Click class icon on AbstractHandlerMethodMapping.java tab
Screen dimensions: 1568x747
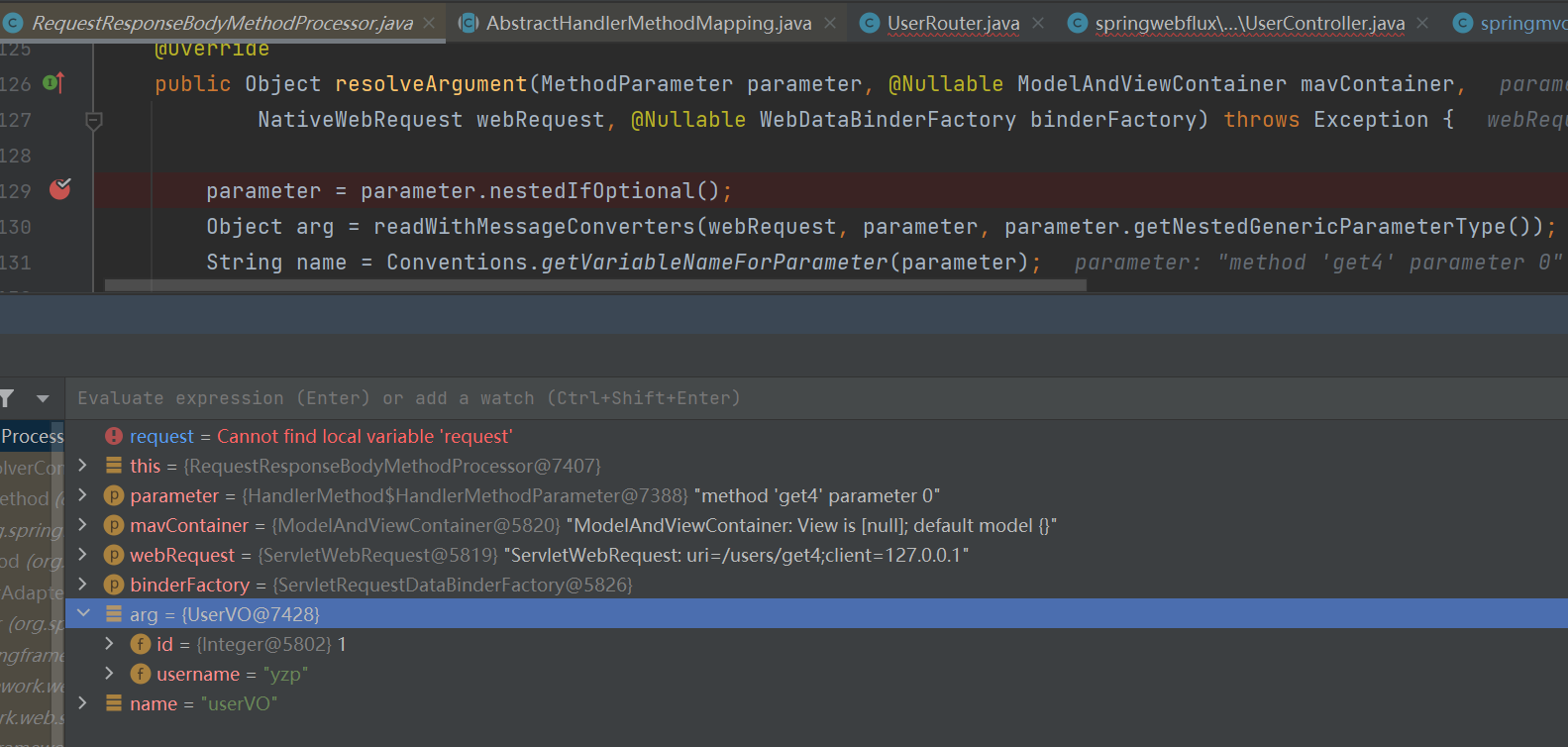pos(469,23)
